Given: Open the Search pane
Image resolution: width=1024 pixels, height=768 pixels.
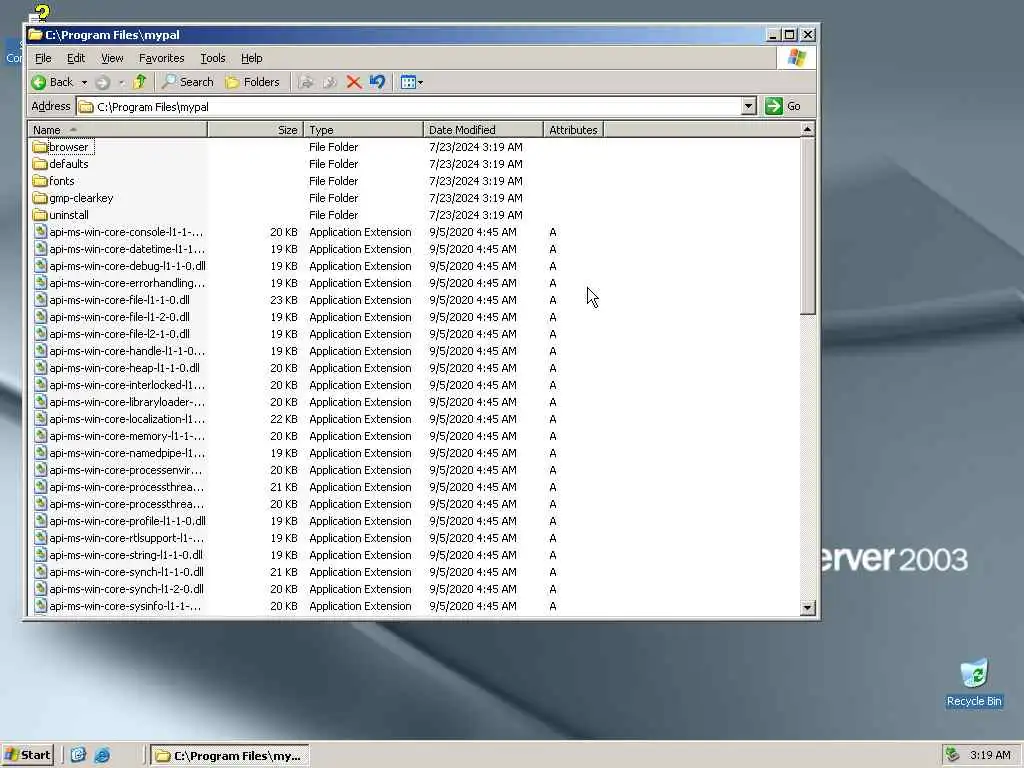Looking at the screenshot, I should pyautogui.click(x=188, y=82).
